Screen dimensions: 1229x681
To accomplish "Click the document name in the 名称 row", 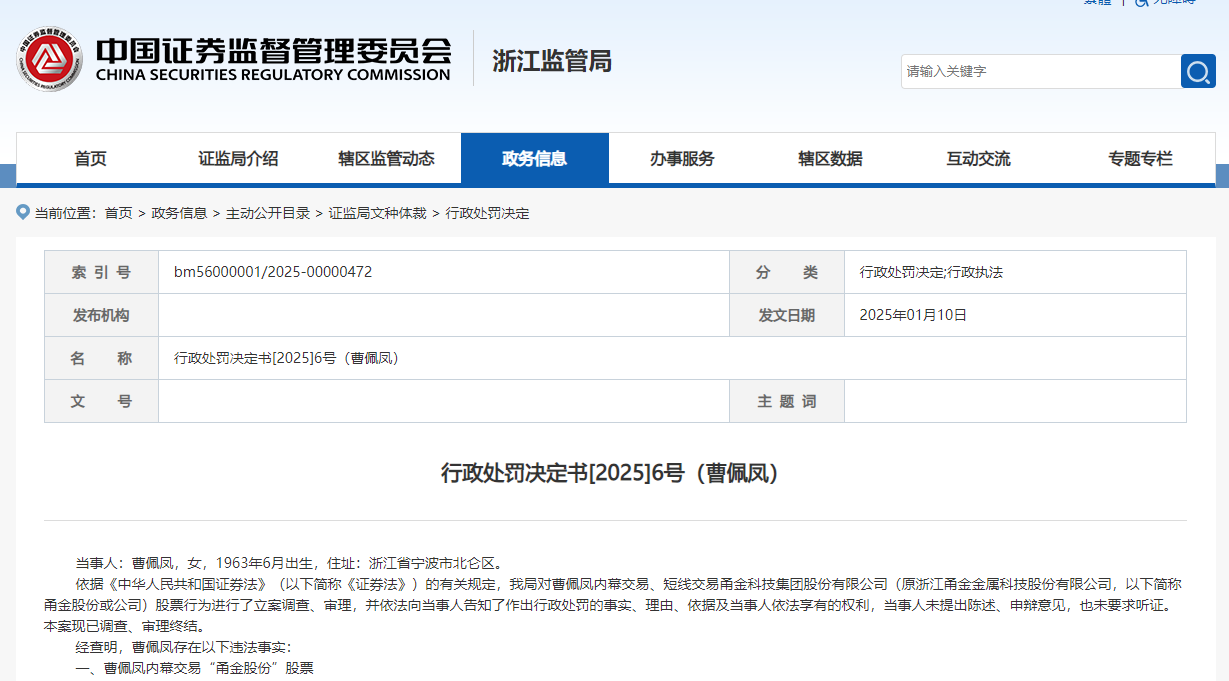I will tap(290, 358).
